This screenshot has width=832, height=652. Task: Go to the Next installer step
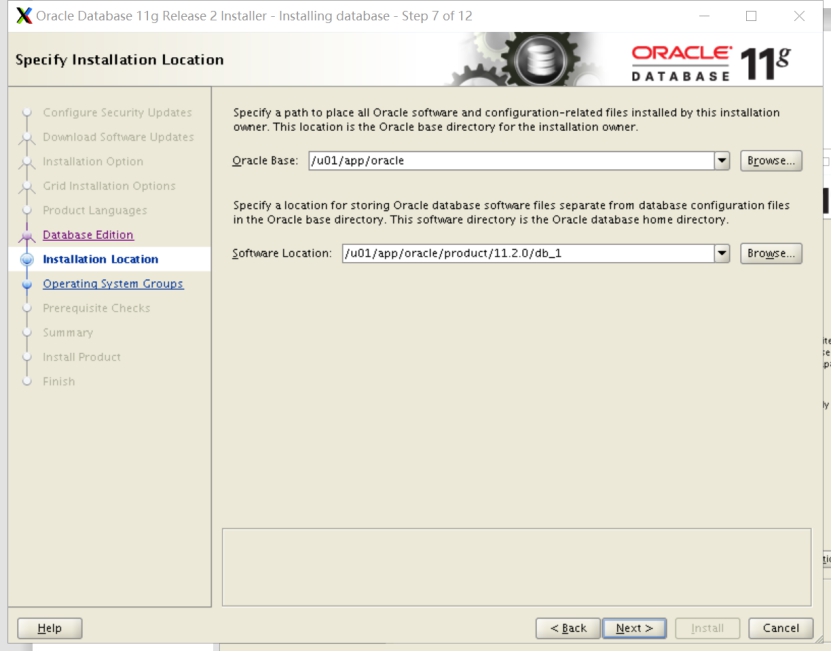634,628
